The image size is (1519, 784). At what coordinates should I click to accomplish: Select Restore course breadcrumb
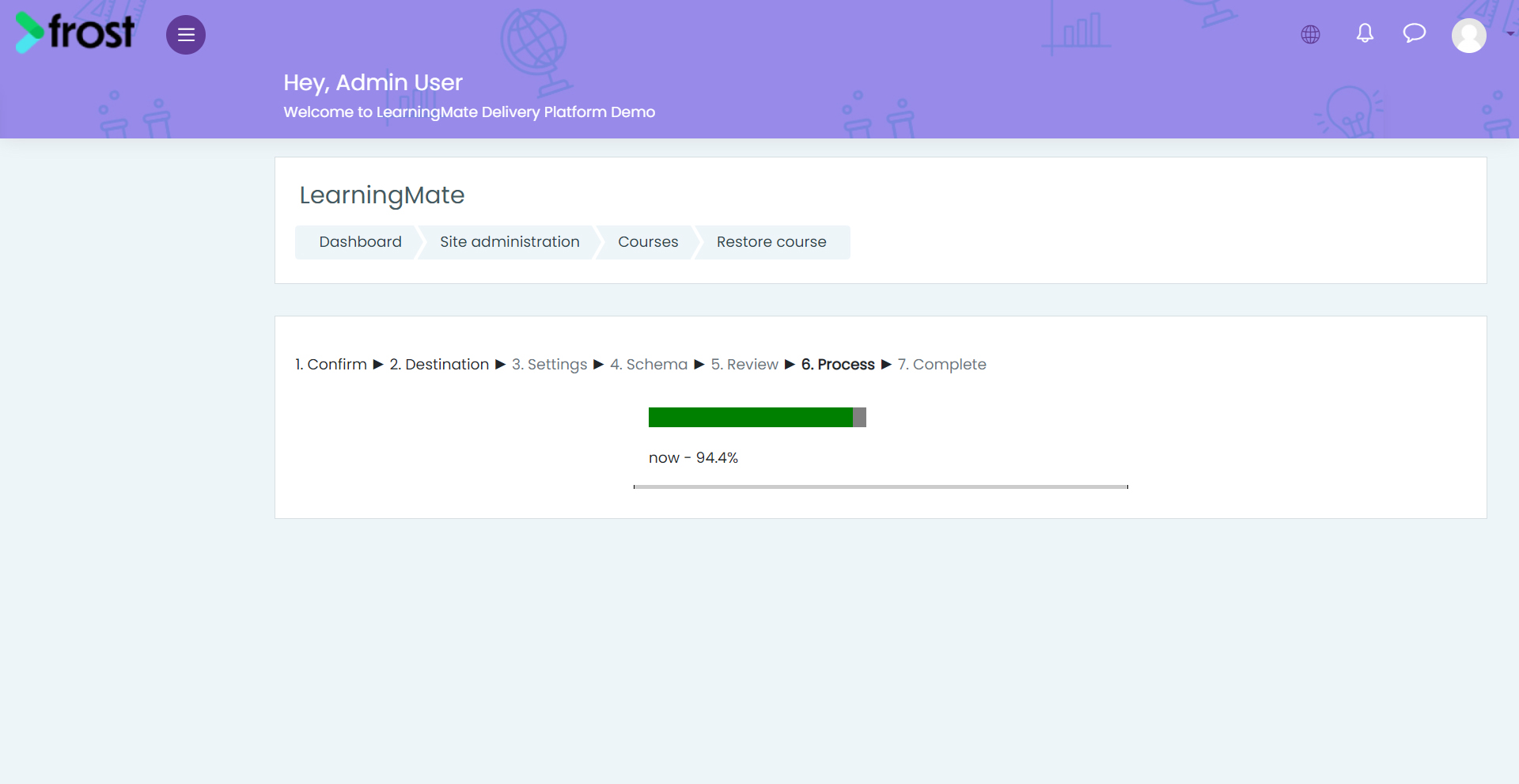pyautogui.click(x=771, y=242)
